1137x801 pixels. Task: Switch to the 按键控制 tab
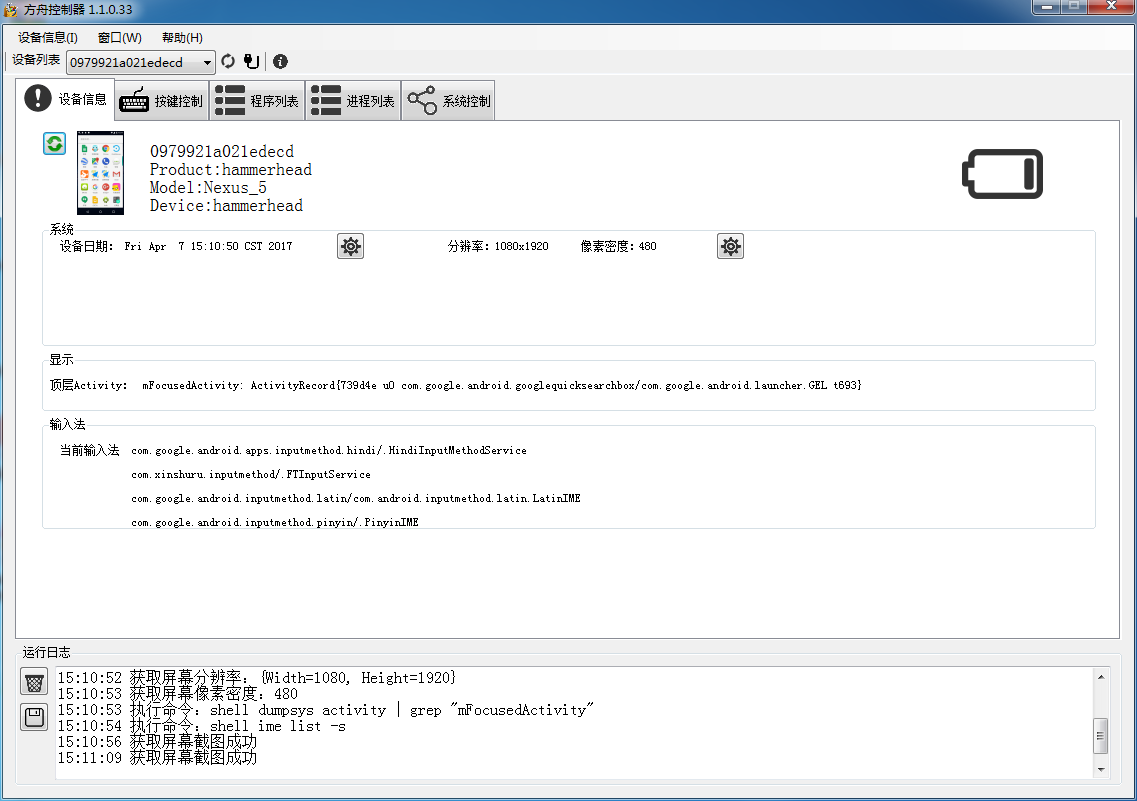[x=161, y=101]
